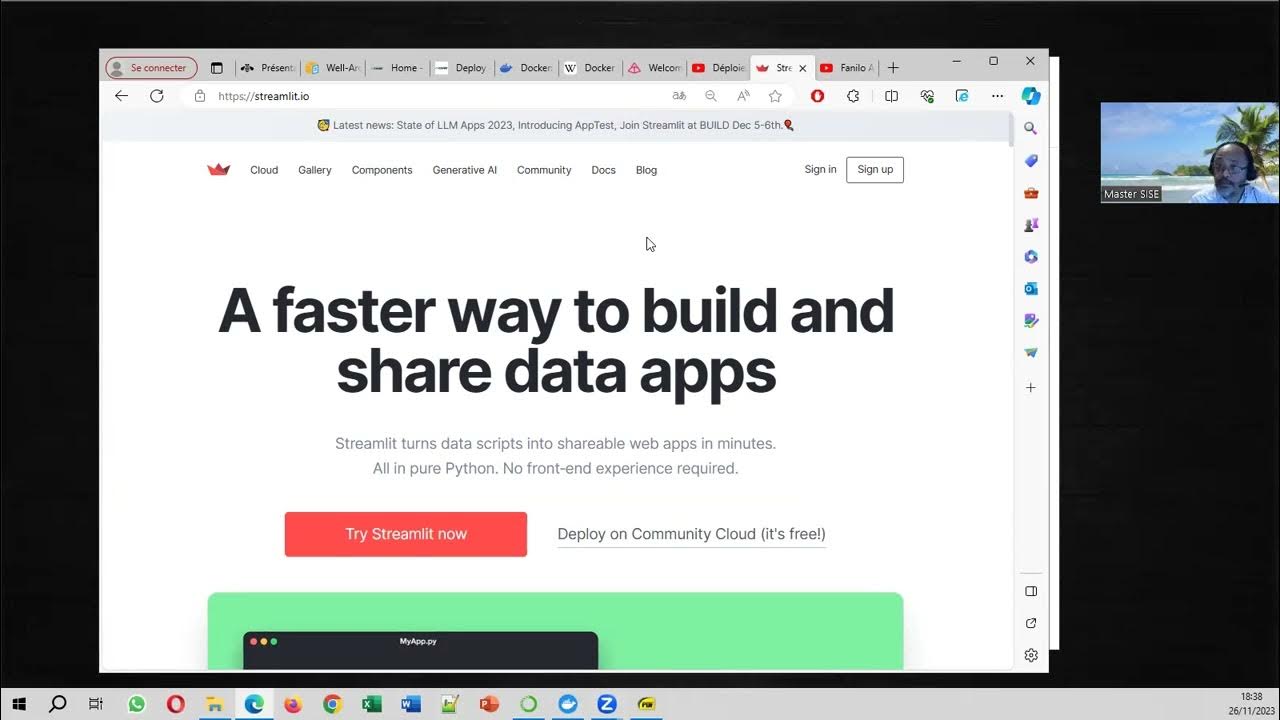Click the MyApp.py demo window
The height and width of the screenshot is (720, 1280).
coord(420,650)
